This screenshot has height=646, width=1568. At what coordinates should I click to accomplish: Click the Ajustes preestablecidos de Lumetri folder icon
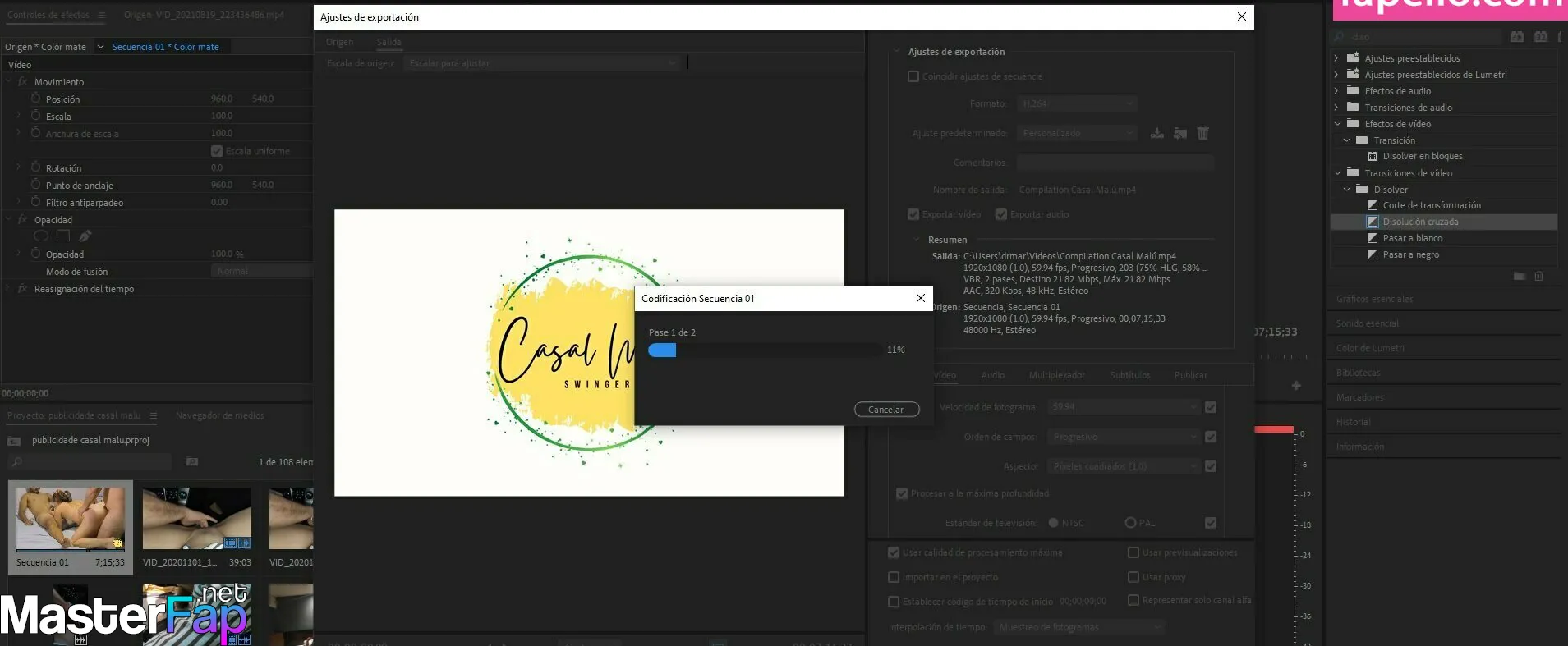pyautogui.click(x=1353, y=74)
